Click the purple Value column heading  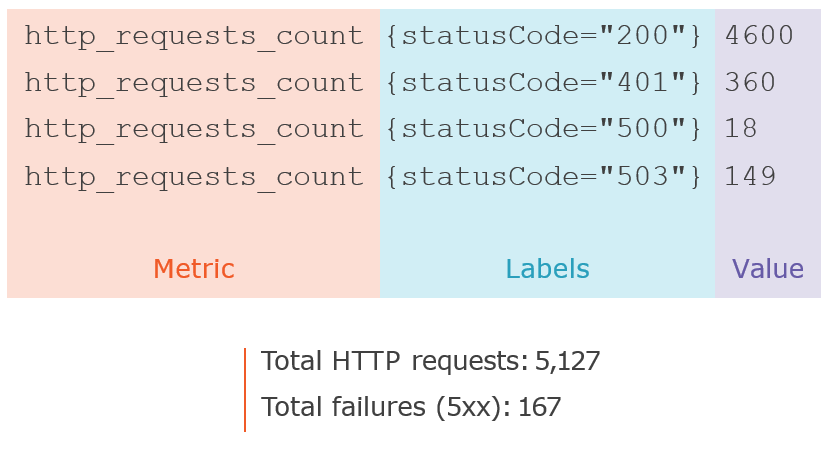tap(768, 269)
